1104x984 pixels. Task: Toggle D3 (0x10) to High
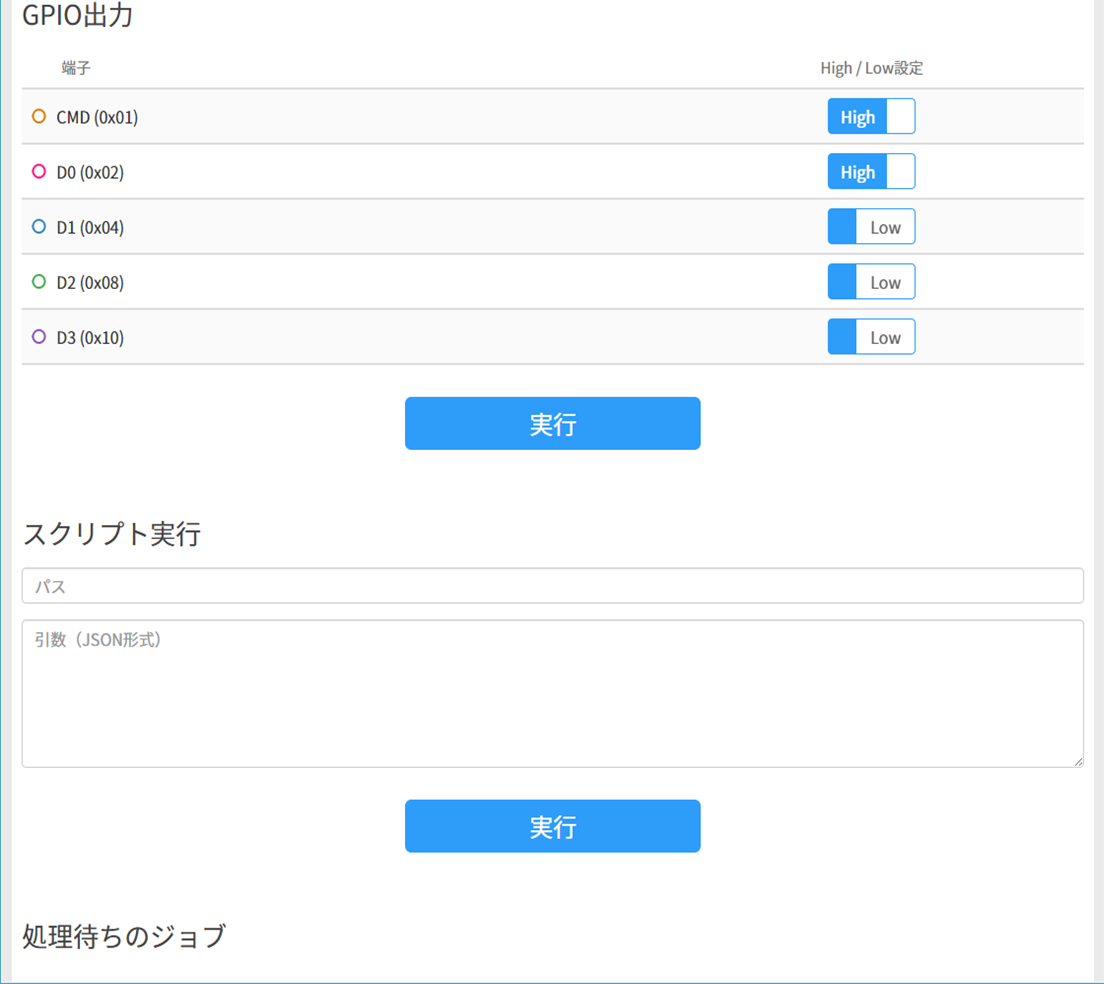871,336
